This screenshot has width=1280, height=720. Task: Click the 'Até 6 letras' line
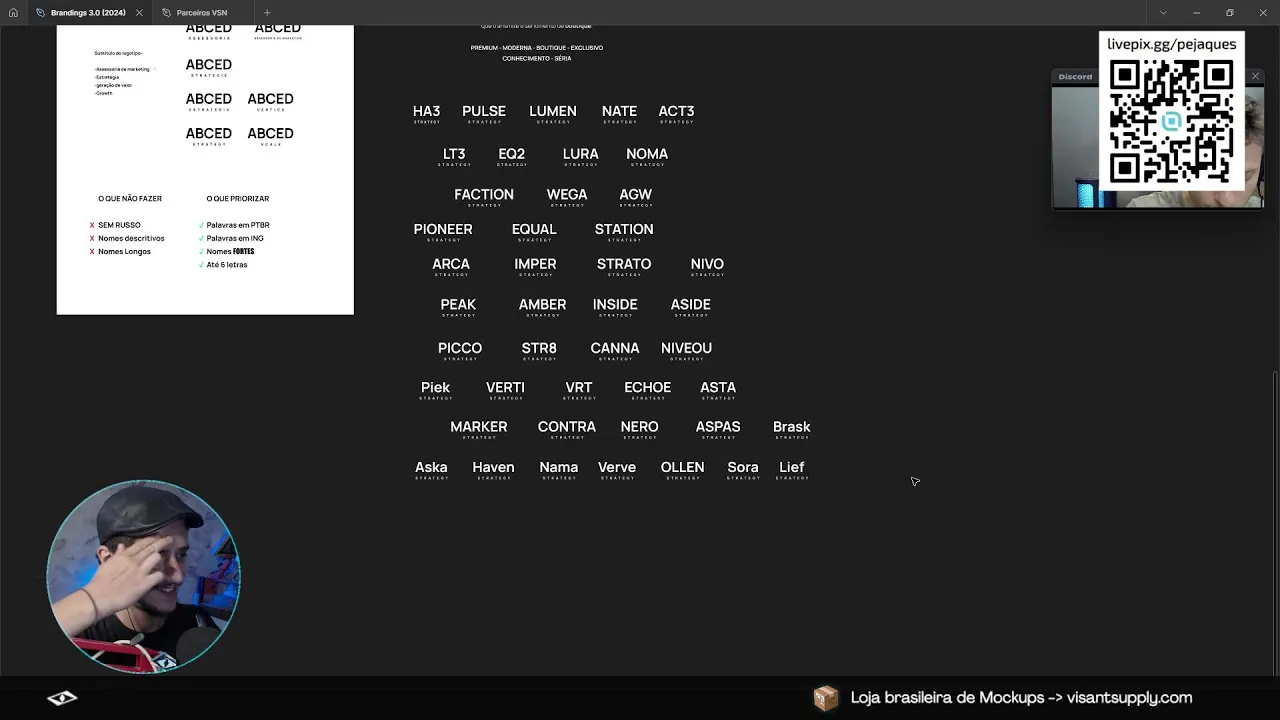point(227,265)
